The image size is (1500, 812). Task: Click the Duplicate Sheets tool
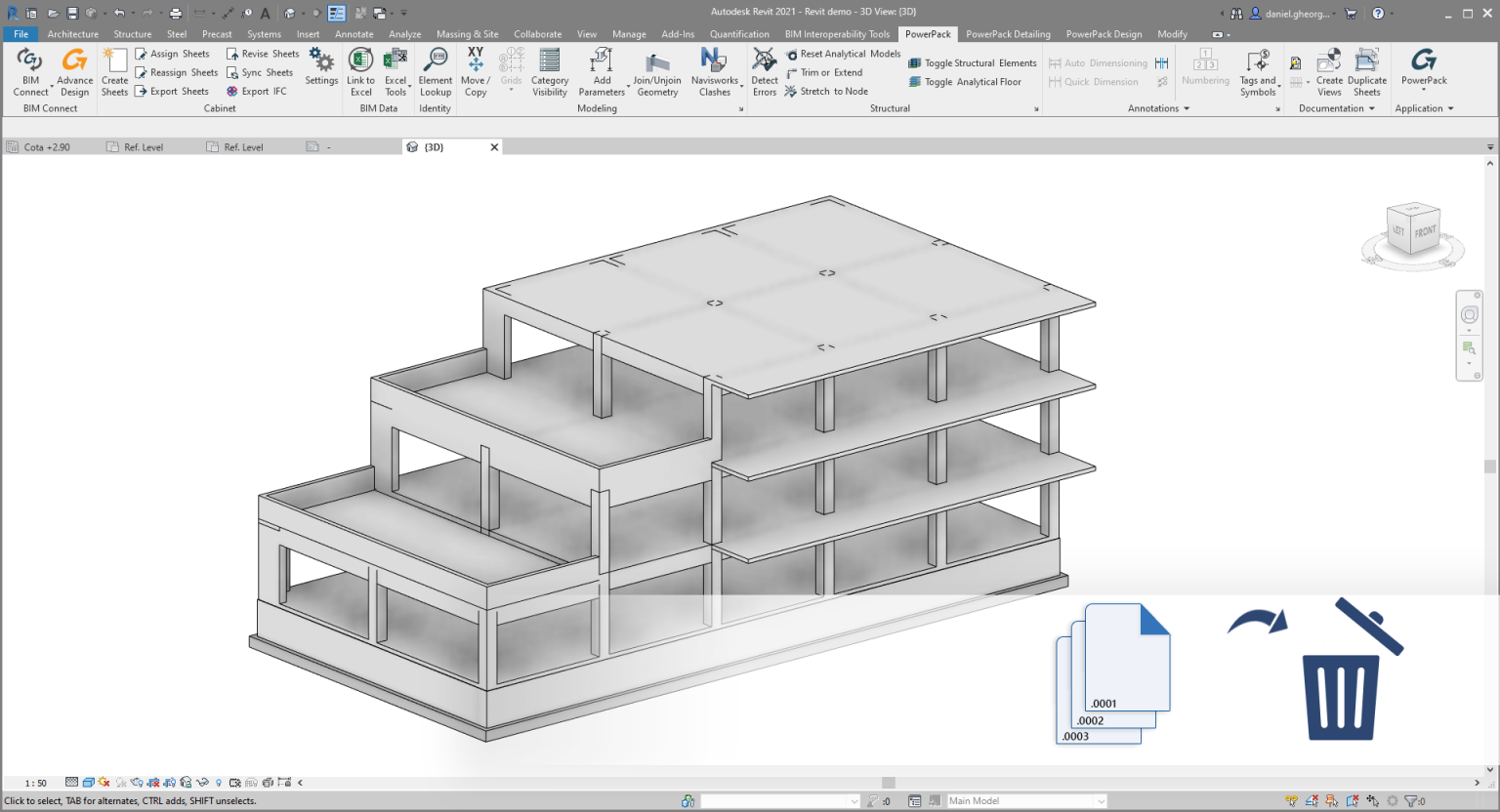[x=1366, y=71]
